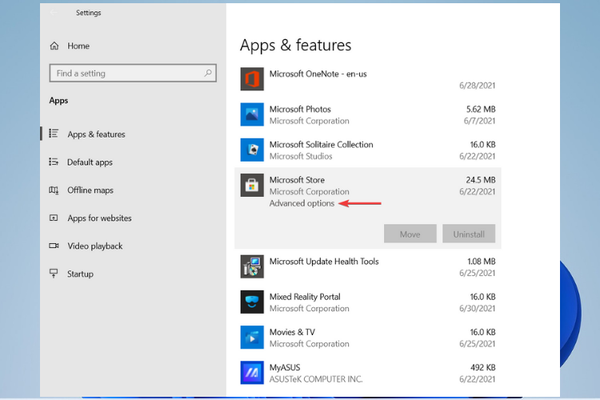Go to Offline maps section
600x400 pixels.
point(90,190)
